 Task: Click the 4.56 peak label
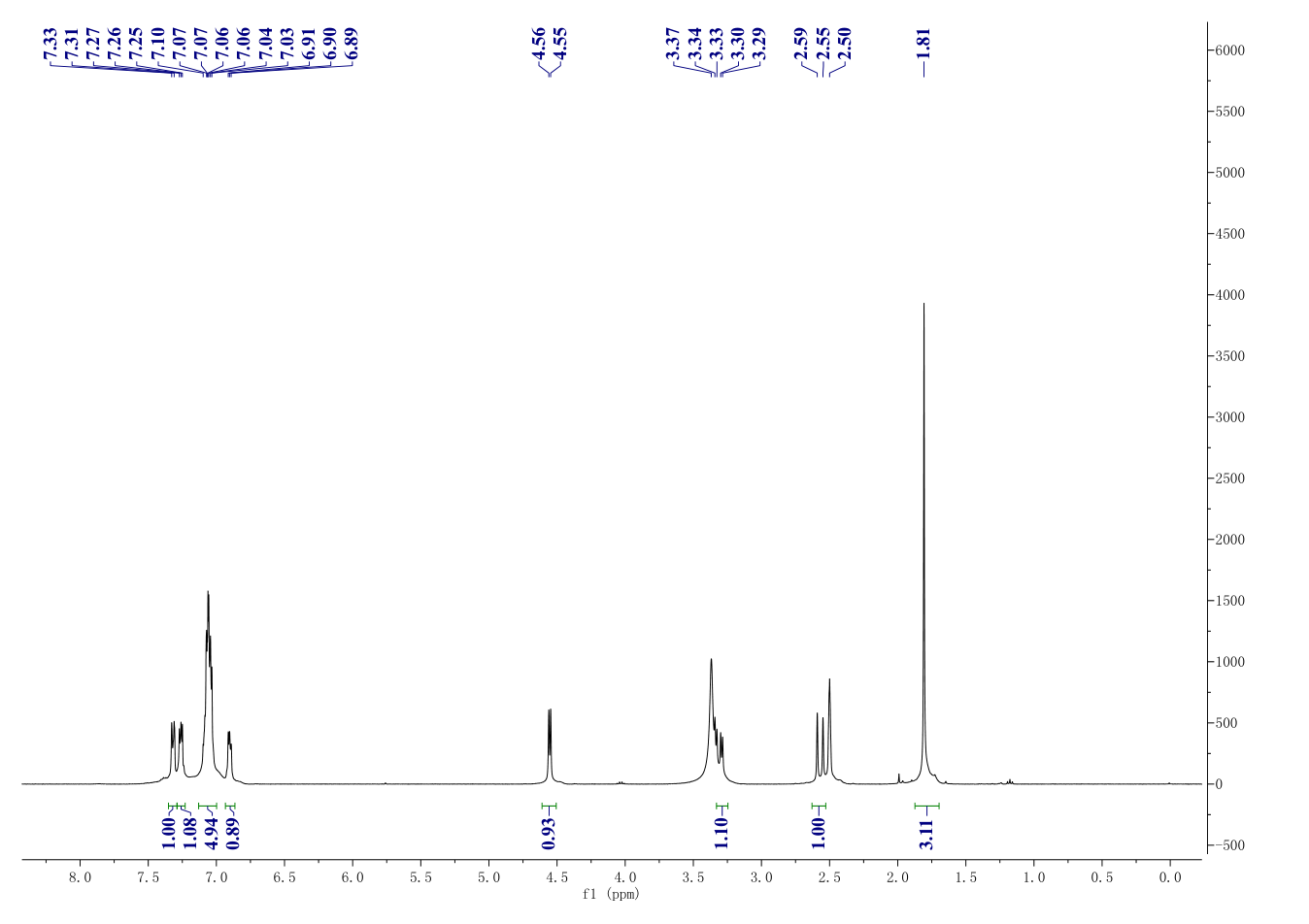(x=539, y=45)
